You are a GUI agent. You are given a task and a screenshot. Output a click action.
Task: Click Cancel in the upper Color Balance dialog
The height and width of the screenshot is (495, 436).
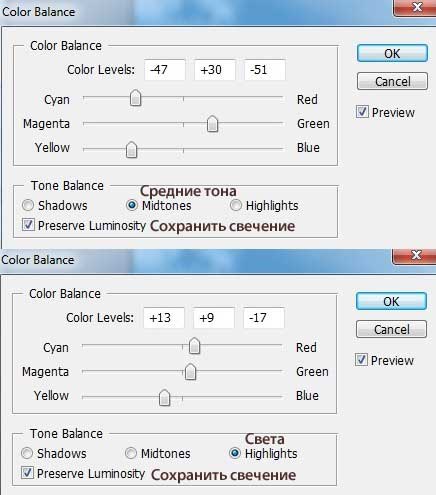392,81
